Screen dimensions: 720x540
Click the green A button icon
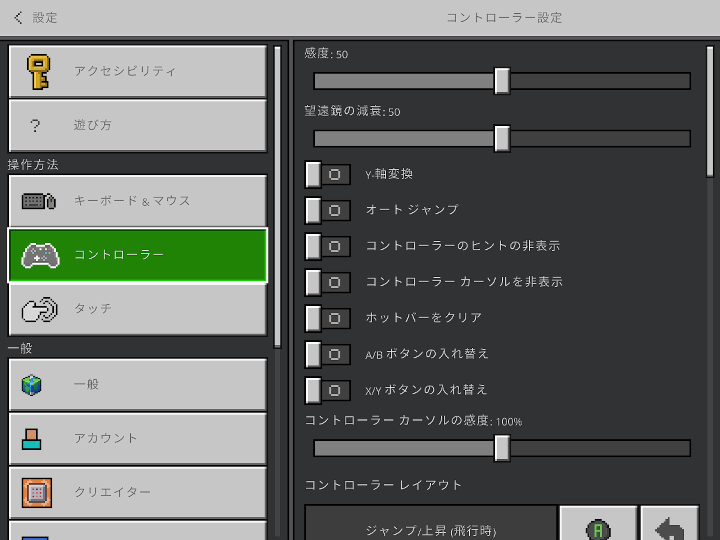tap(598, 529)
